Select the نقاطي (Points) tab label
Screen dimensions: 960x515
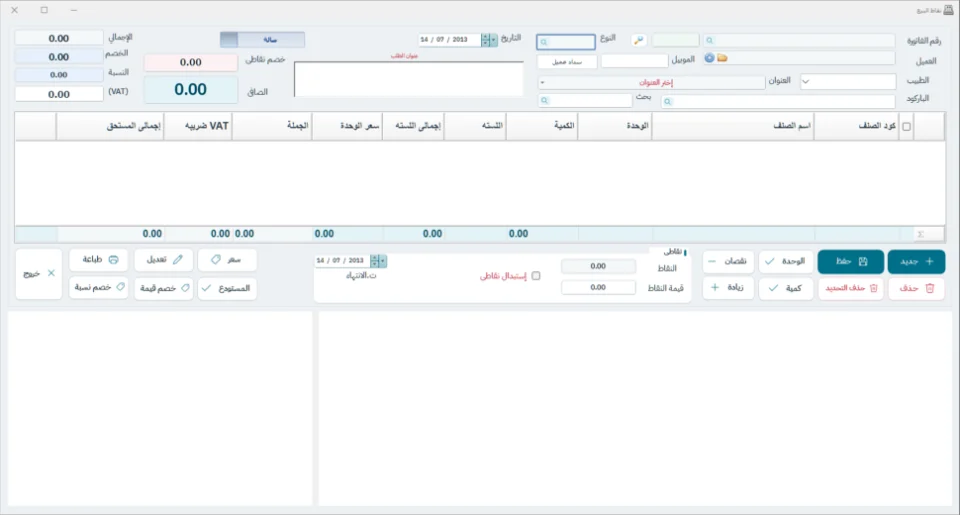click(673, 252)
